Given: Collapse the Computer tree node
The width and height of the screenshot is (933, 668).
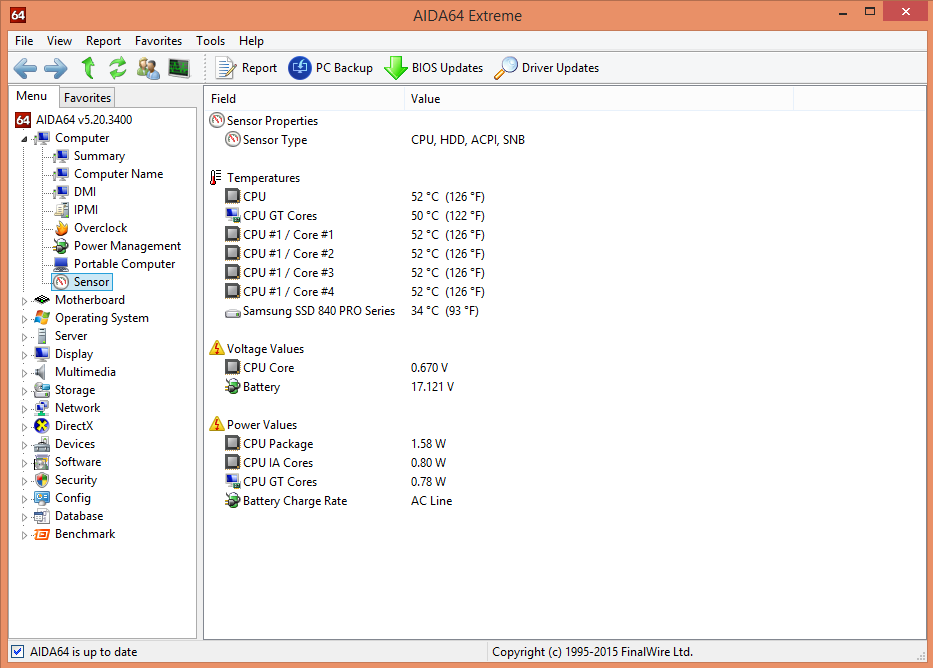Looking at the screenshot, I should pyautogui.click(x=24, y=139).
